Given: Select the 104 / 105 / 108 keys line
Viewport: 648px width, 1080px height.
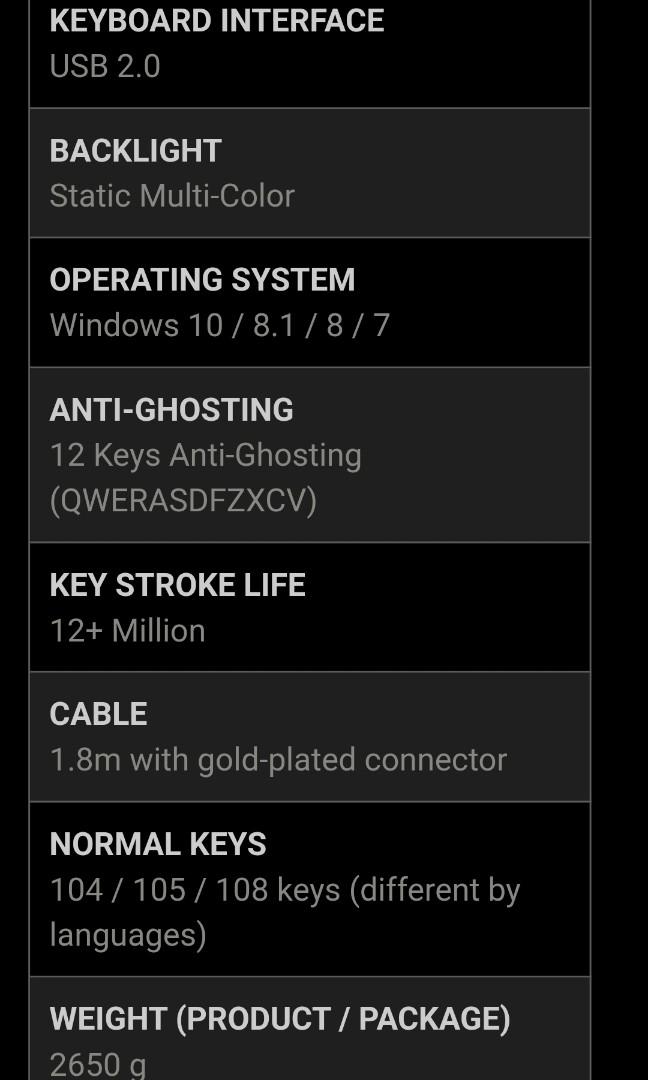Looking at the screenshot, I should pyautogui.click(x=195, y=890).
